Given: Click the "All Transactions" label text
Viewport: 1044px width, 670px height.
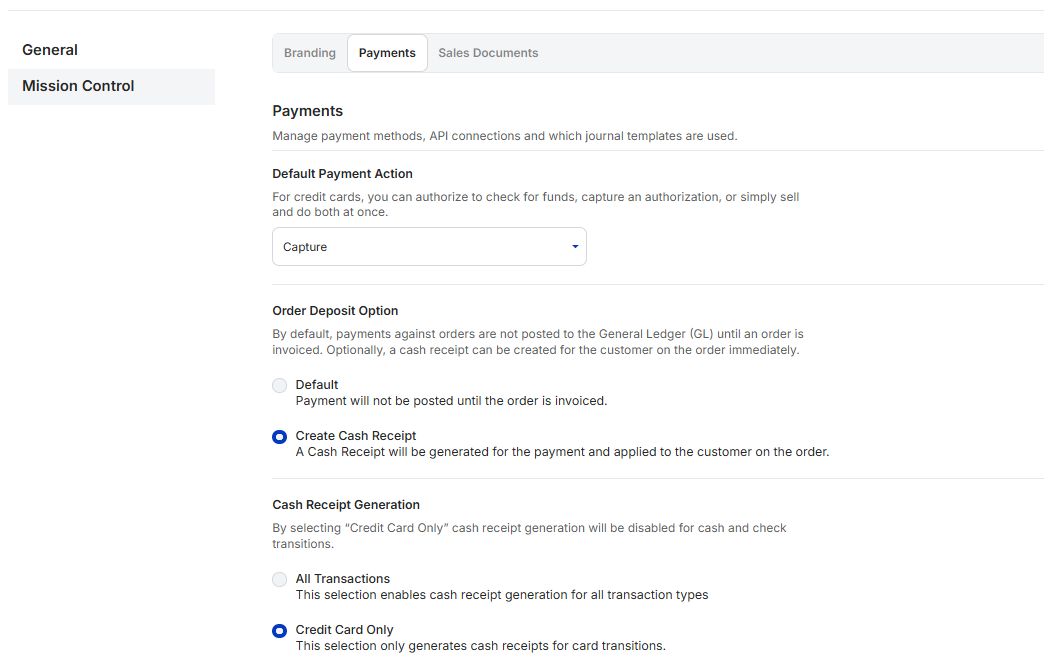Looking at the screenshot, I should tap(343, 579).
